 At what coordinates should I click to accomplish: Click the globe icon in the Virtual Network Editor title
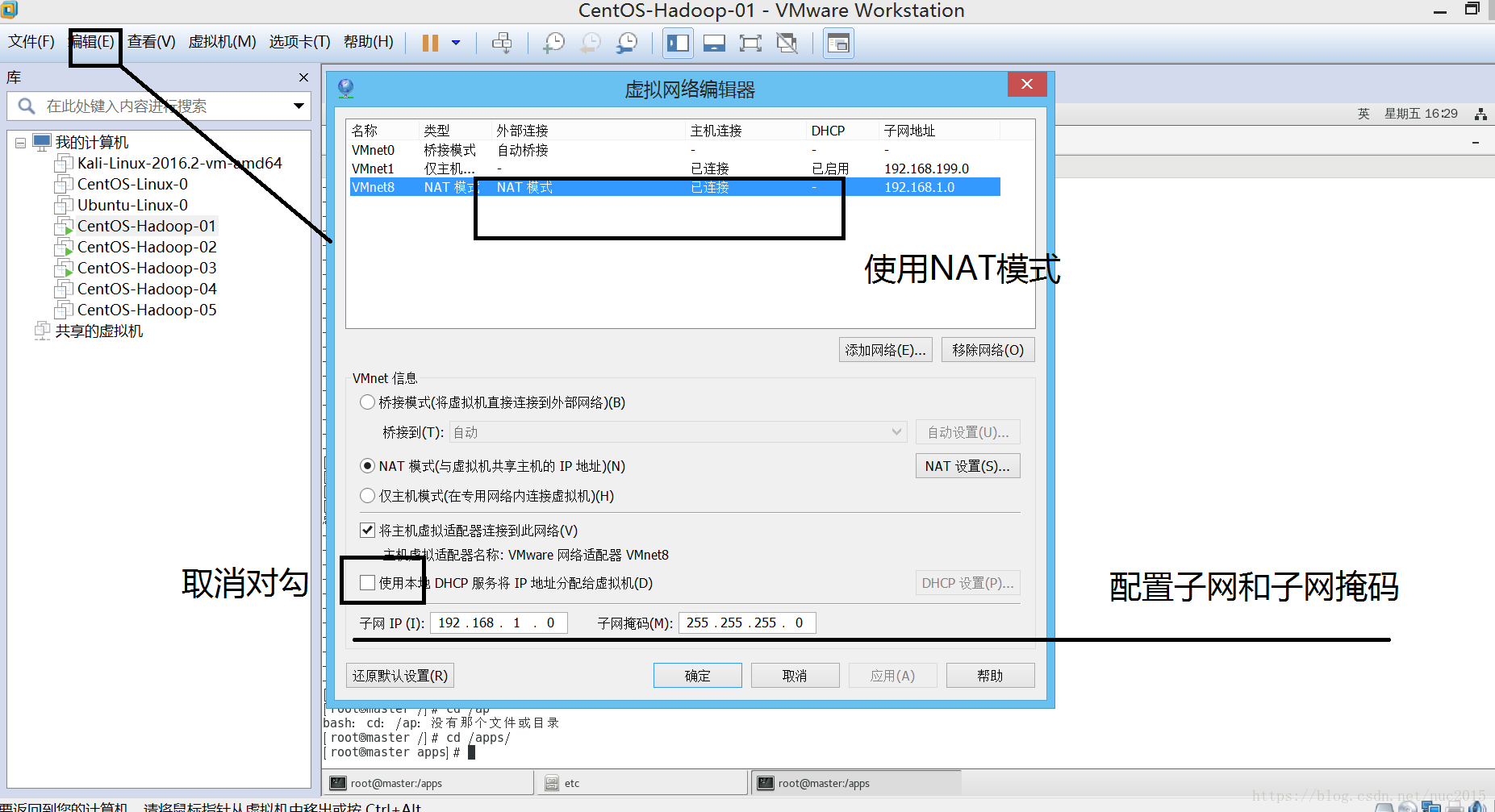pyautogui.click(x=345, y=88)
